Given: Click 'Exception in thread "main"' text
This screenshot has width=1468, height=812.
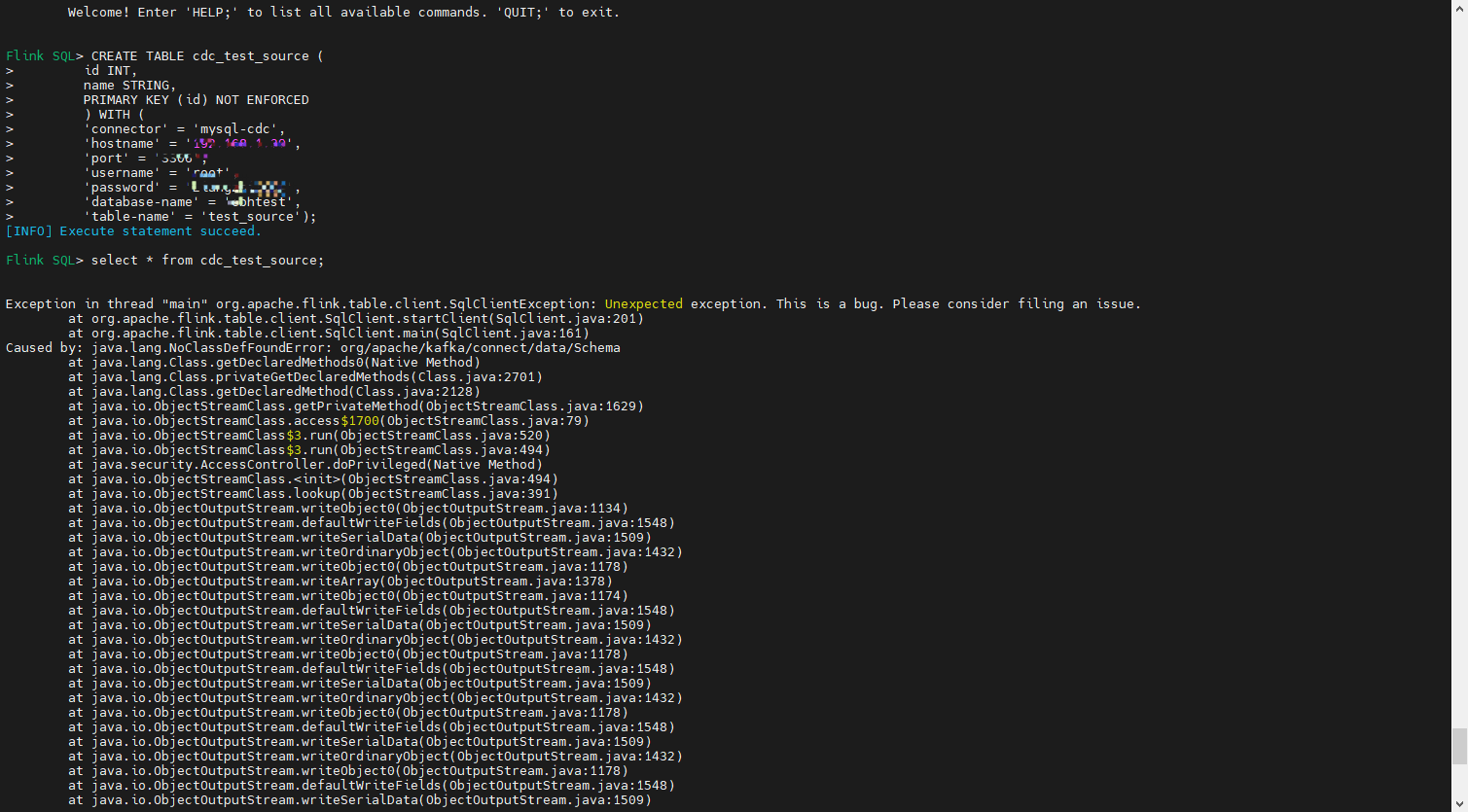Looking at the screenshot, I should (x=107, y=304).
